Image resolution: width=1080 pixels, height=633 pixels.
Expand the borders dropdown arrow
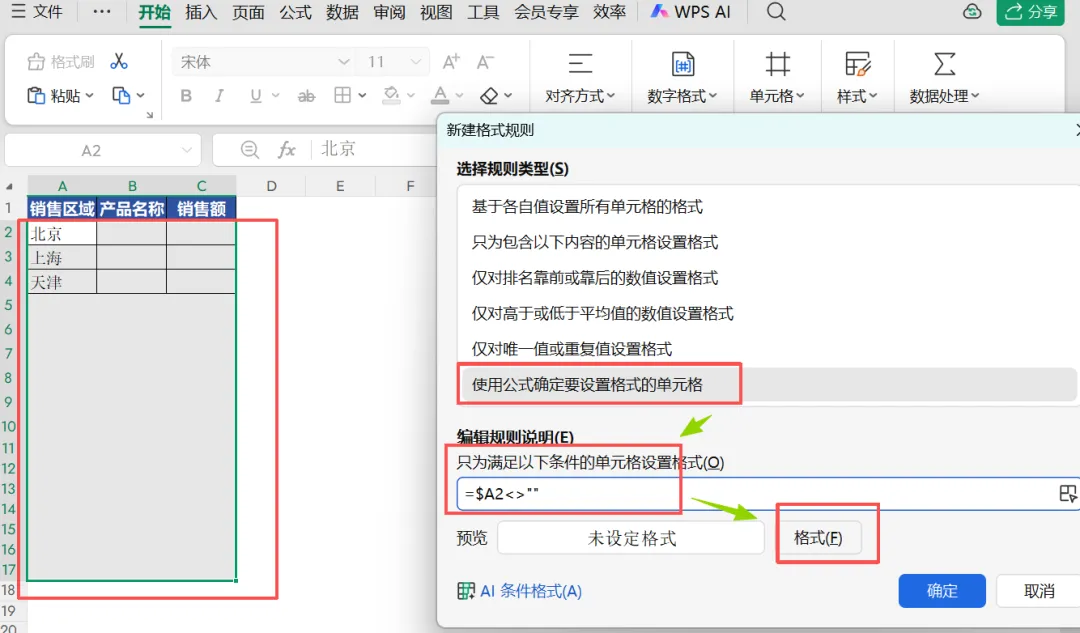362,96
